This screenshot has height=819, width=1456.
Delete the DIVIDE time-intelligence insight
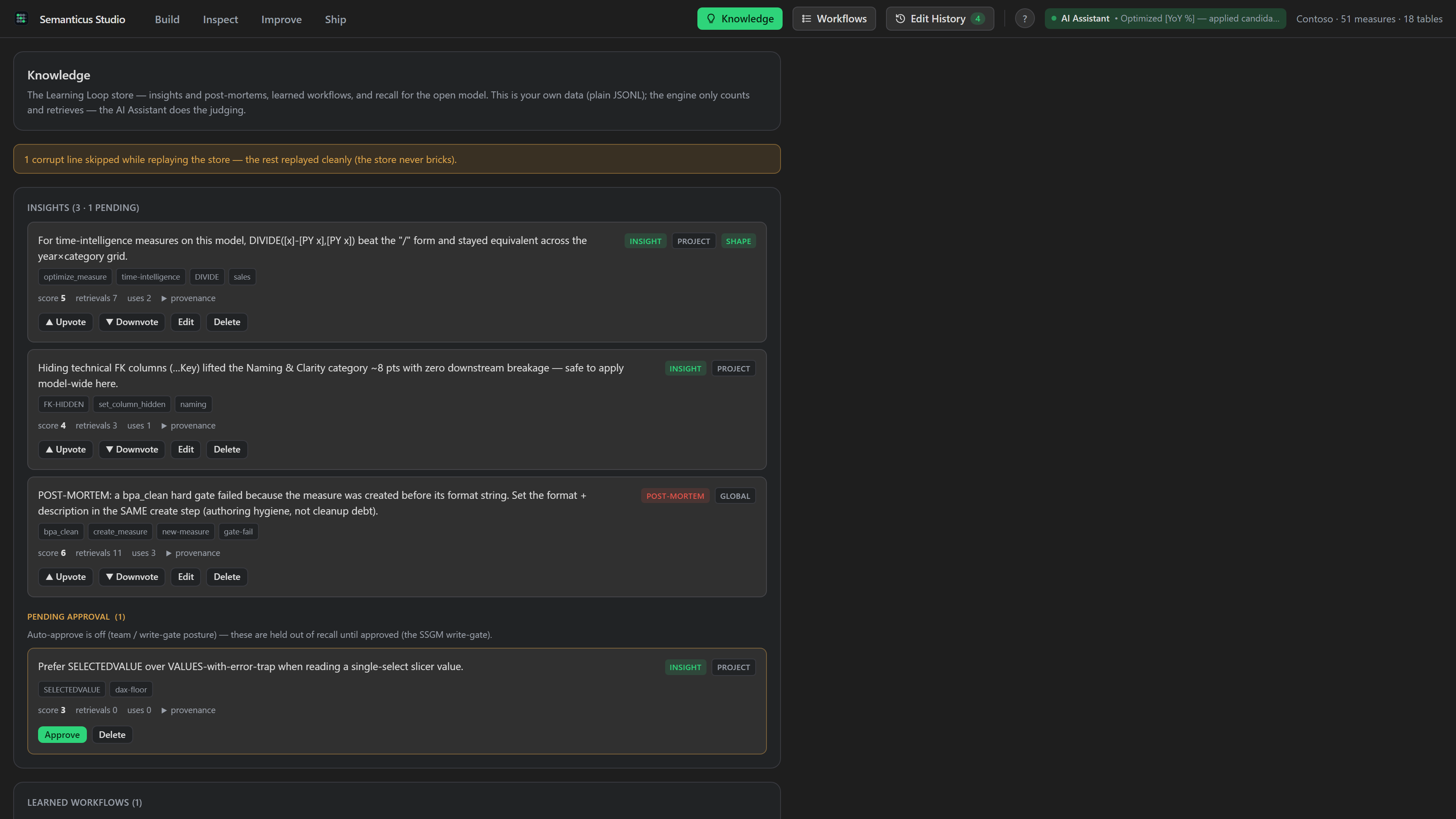(227, 322)
